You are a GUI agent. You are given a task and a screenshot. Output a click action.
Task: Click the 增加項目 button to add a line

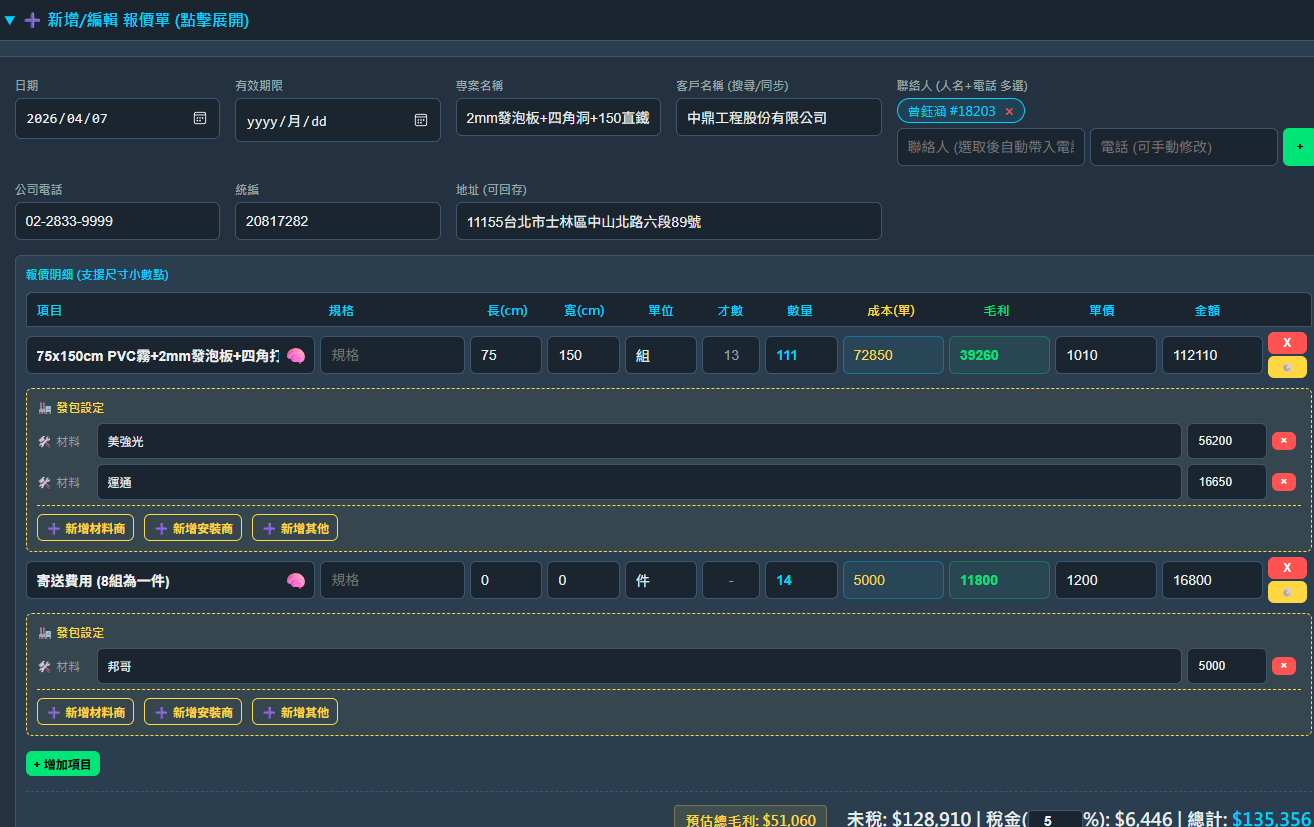tap(62, 762)
